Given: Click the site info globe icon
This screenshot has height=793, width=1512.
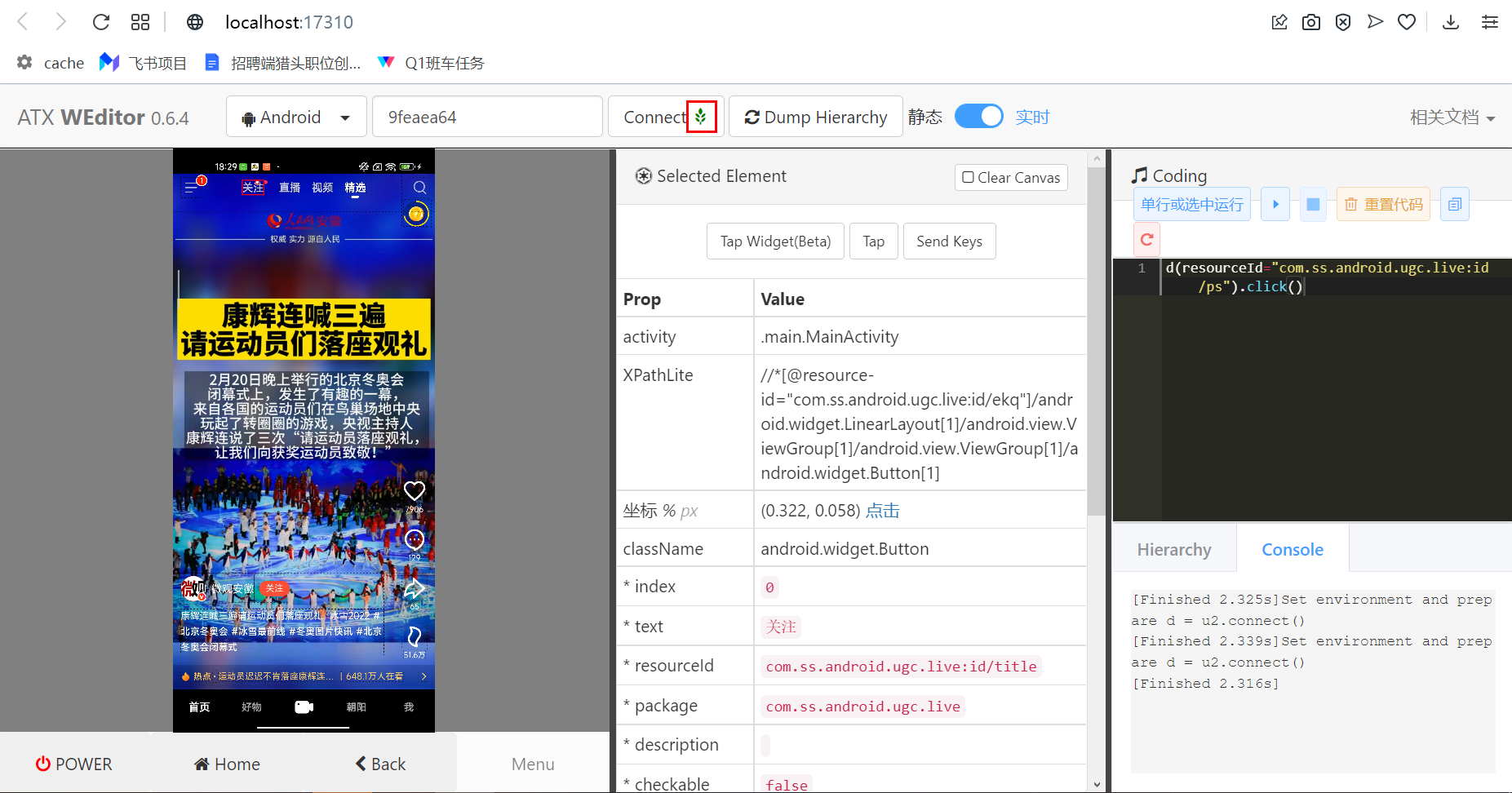Looking at the screenshot, I should coord(195,22).
